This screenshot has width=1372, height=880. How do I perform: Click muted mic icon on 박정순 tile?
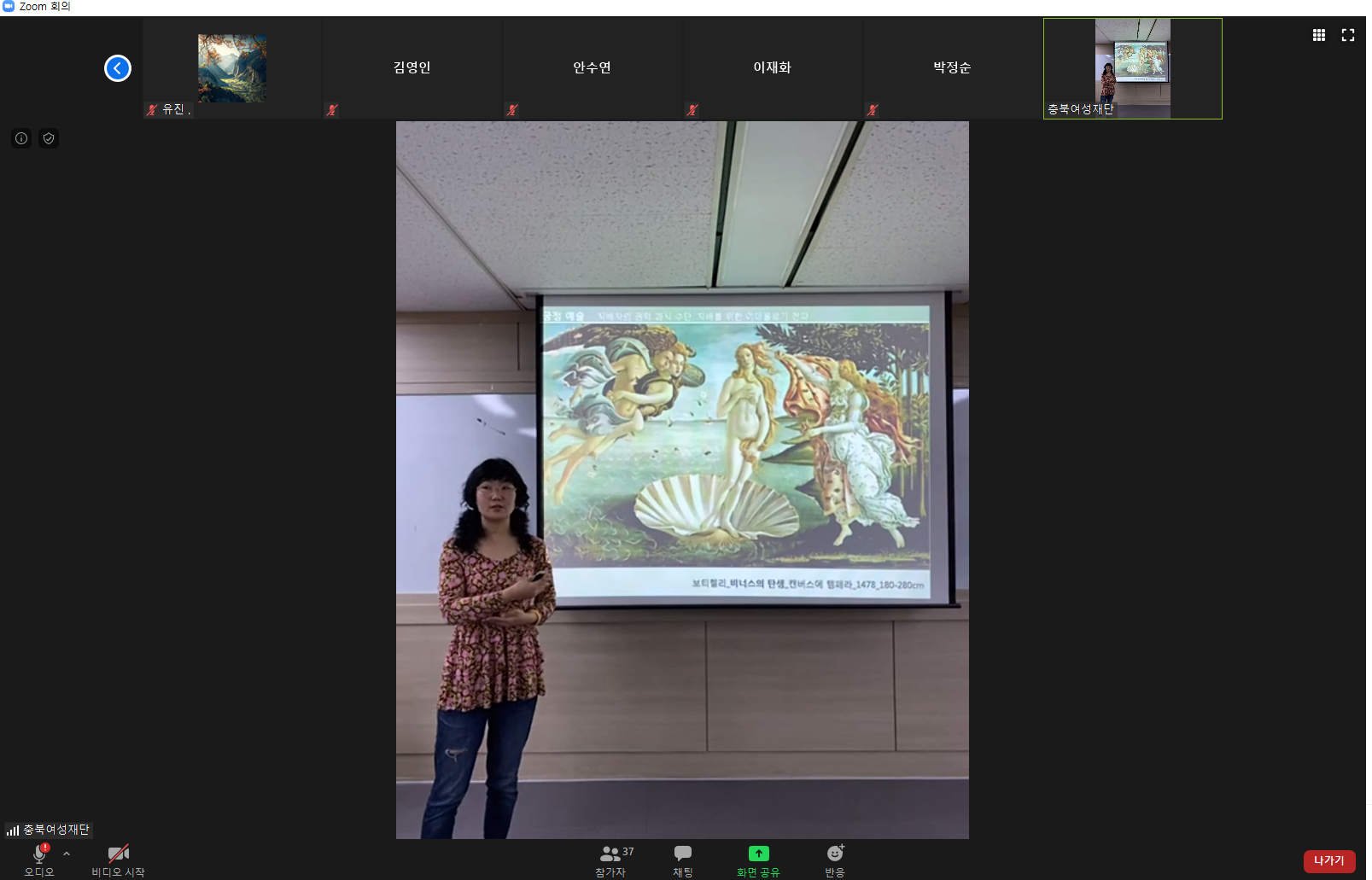coord(873,110)
